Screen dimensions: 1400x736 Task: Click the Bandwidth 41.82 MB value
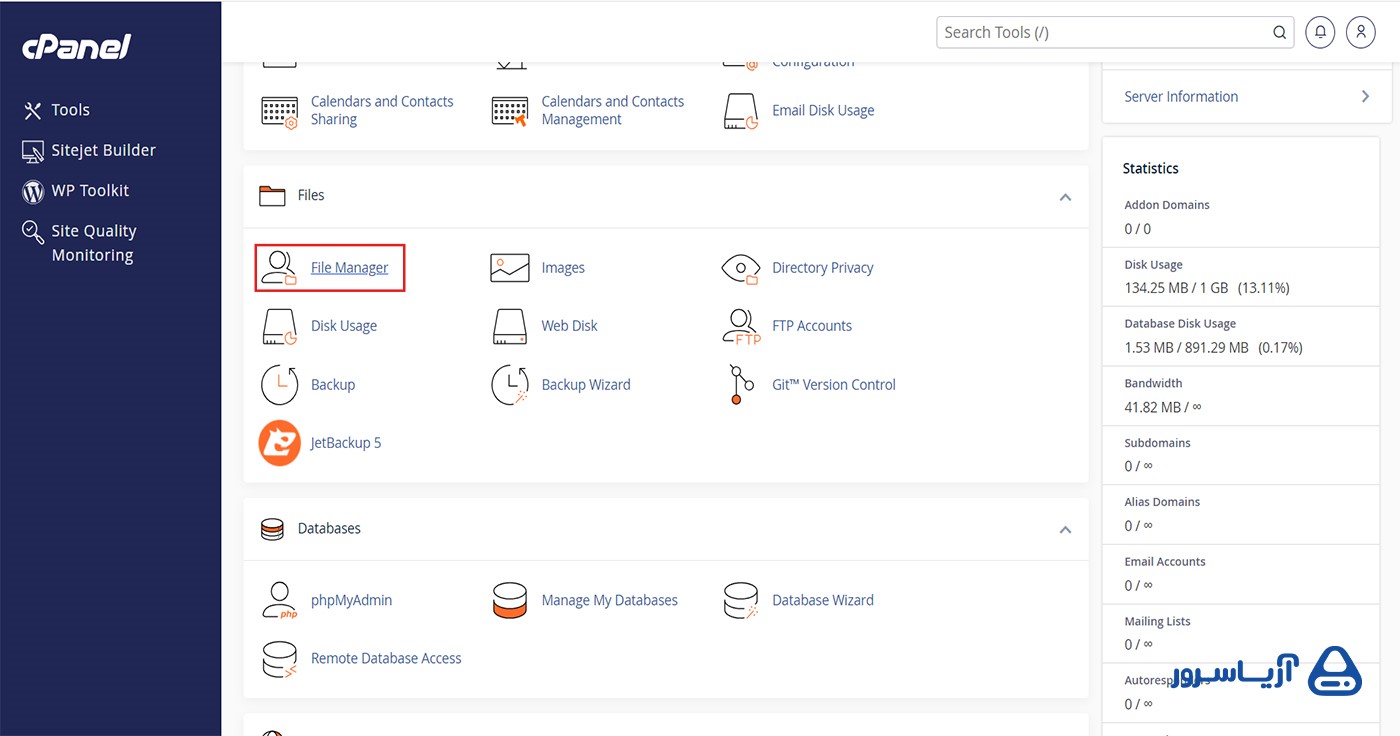pos(1163,407)
